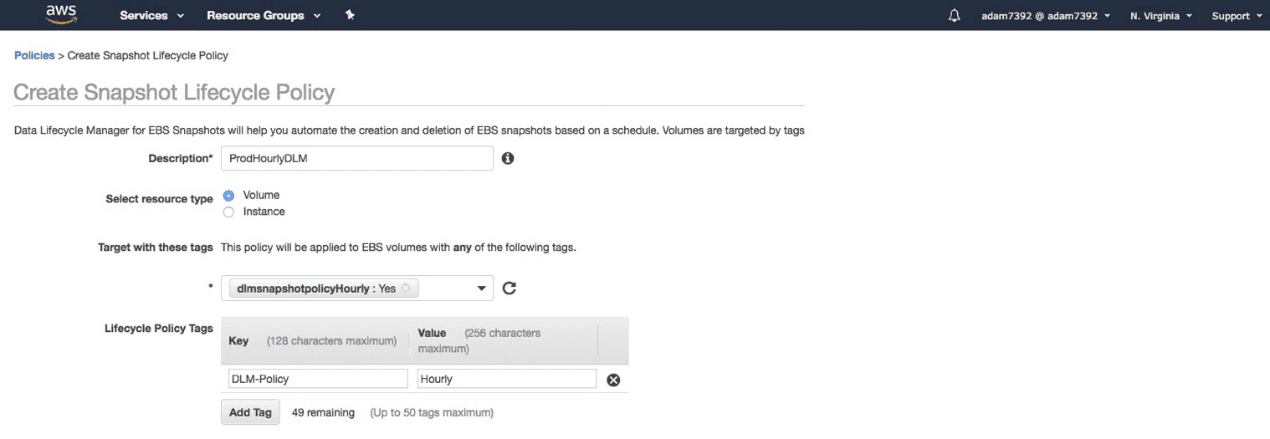Open the Resource Groups menu

click(264, 16)
